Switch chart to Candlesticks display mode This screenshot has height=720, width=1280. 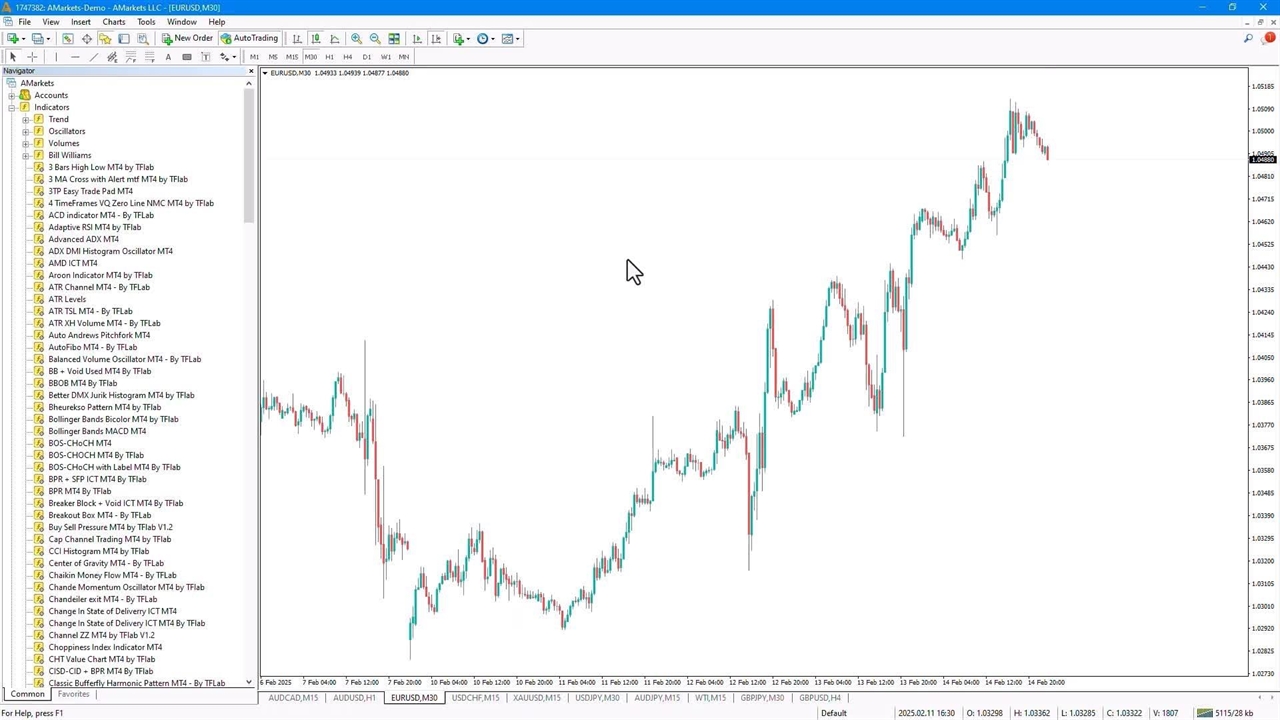click(316, 39)
